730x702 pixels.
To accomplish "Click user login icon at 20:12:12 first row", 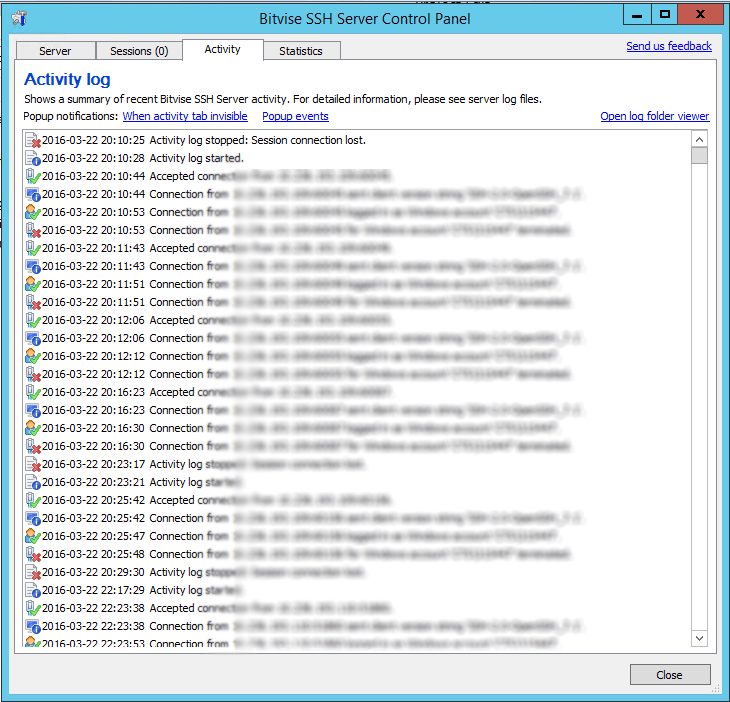I will coord(33,356).
